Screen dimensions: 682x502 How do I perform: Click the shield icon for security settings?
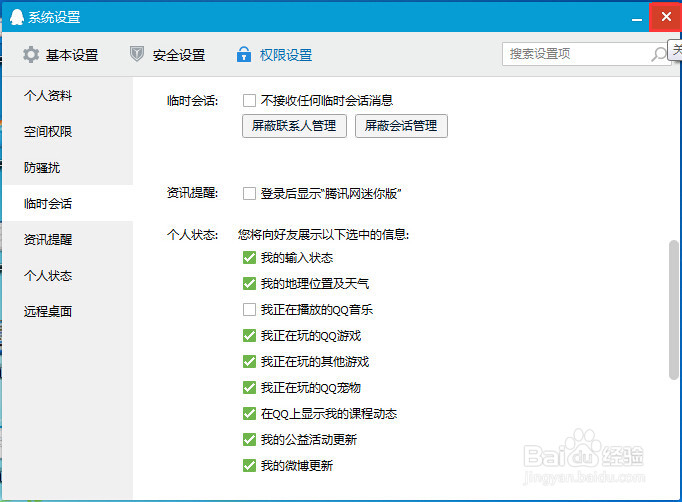pyautogui.click(x=137, y=54)
